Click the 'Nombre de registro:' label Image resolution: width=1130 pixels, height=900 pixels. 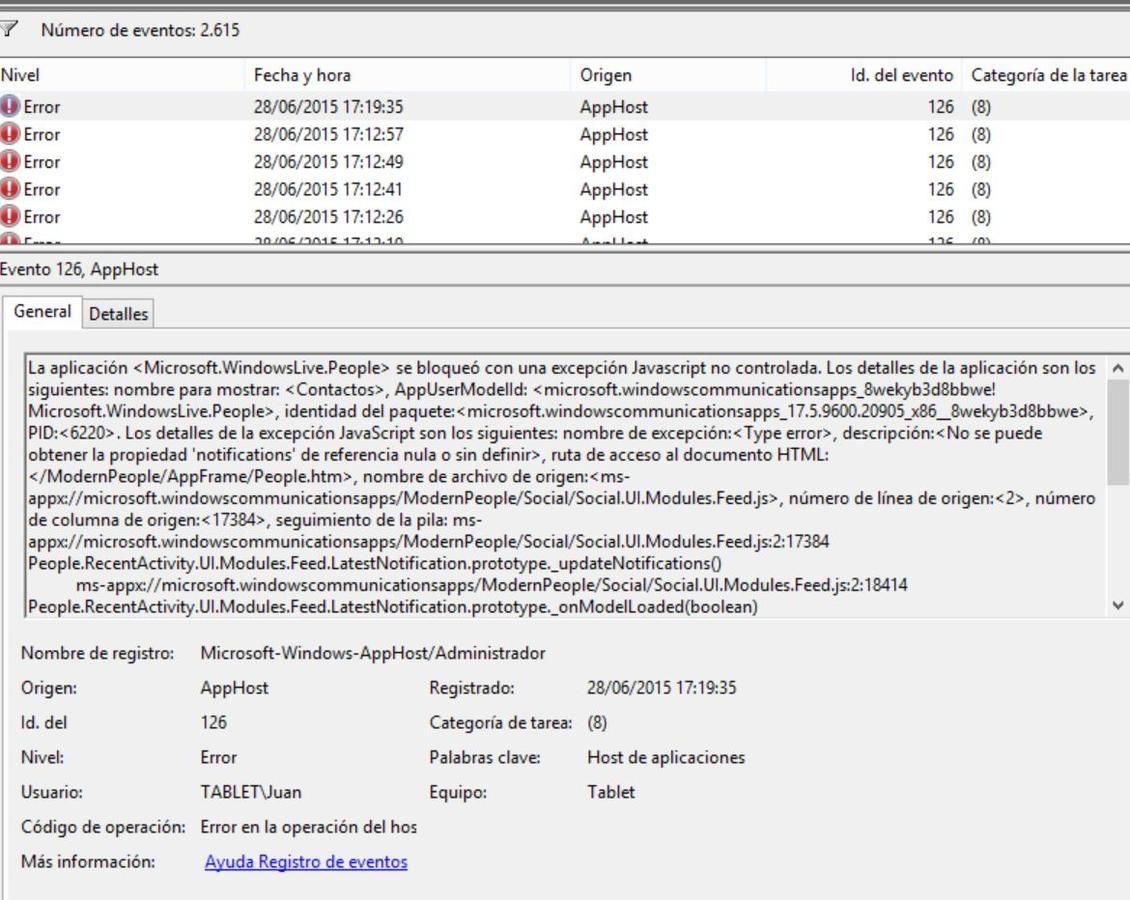[x=97, y=653]
